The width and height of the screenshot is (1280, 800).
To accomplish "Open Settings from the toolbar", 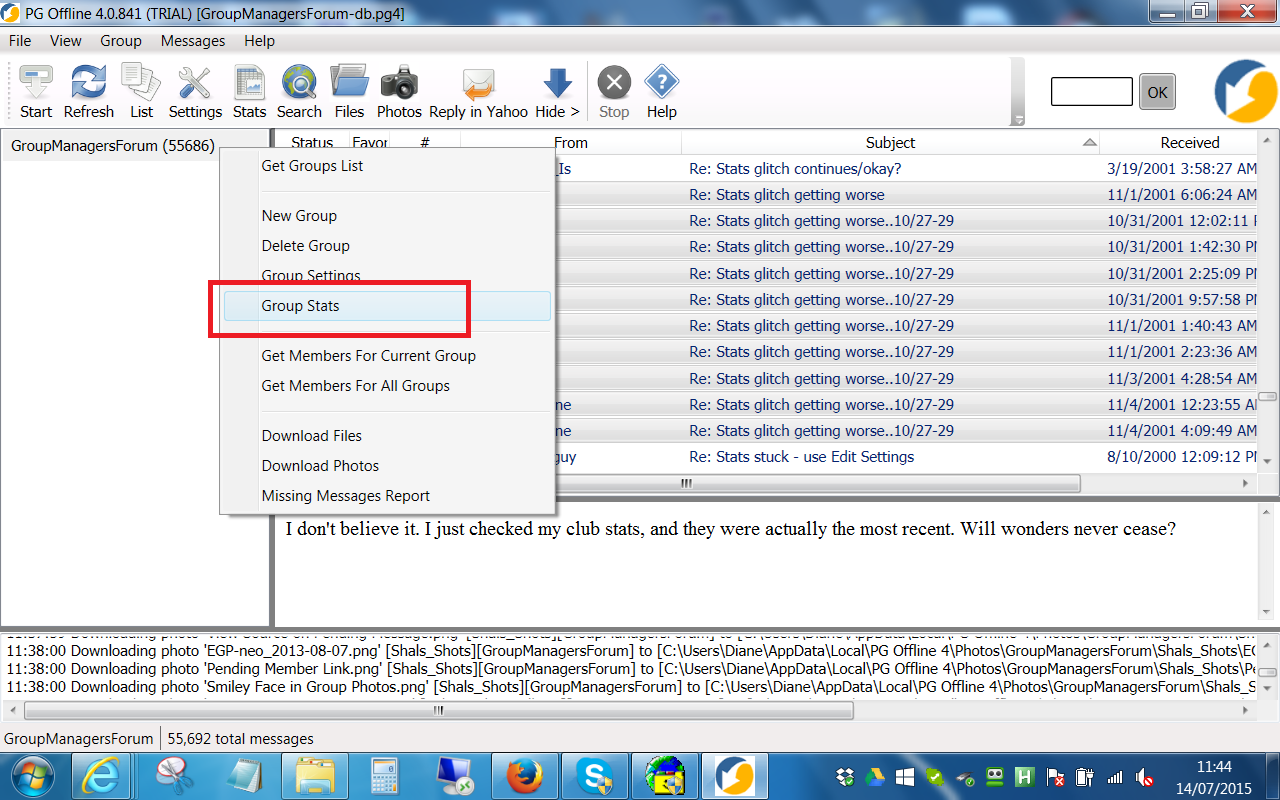I will click(x=195, y=92).
